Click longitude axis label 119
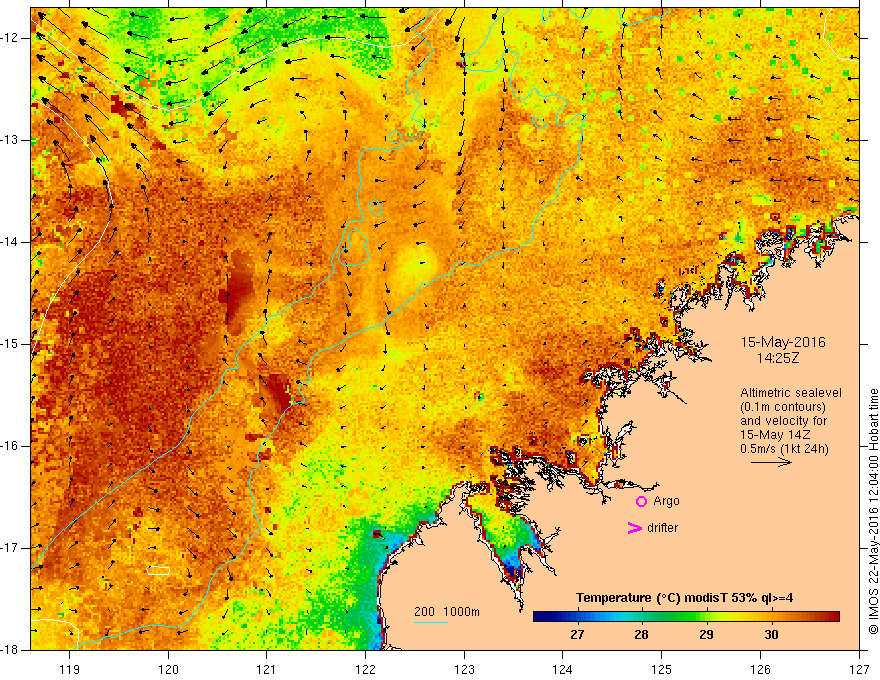The width and height of the screenshot is (880, 680). (x=70, y=669)
